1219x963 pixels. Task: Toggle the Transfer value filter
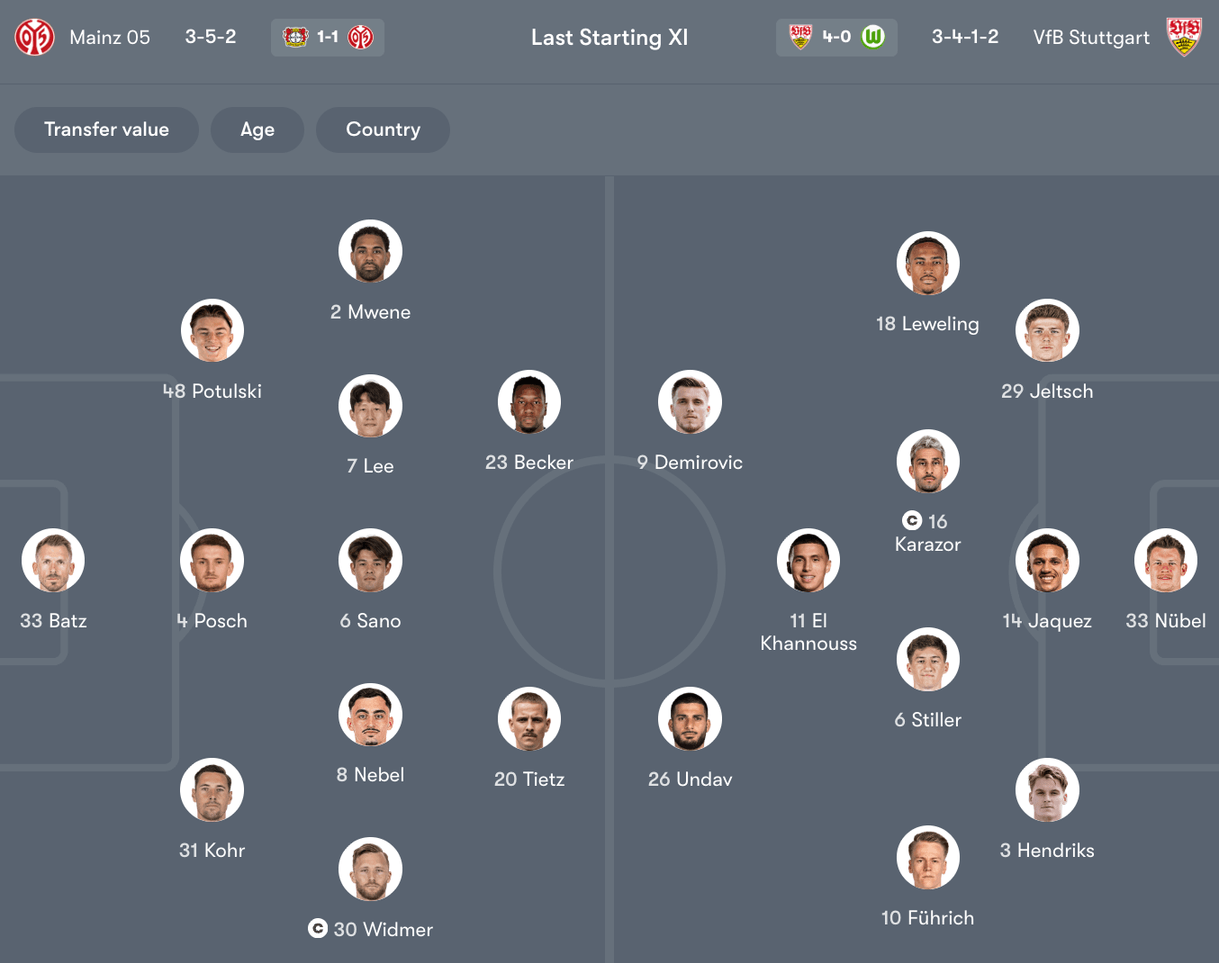coord(106,130)
